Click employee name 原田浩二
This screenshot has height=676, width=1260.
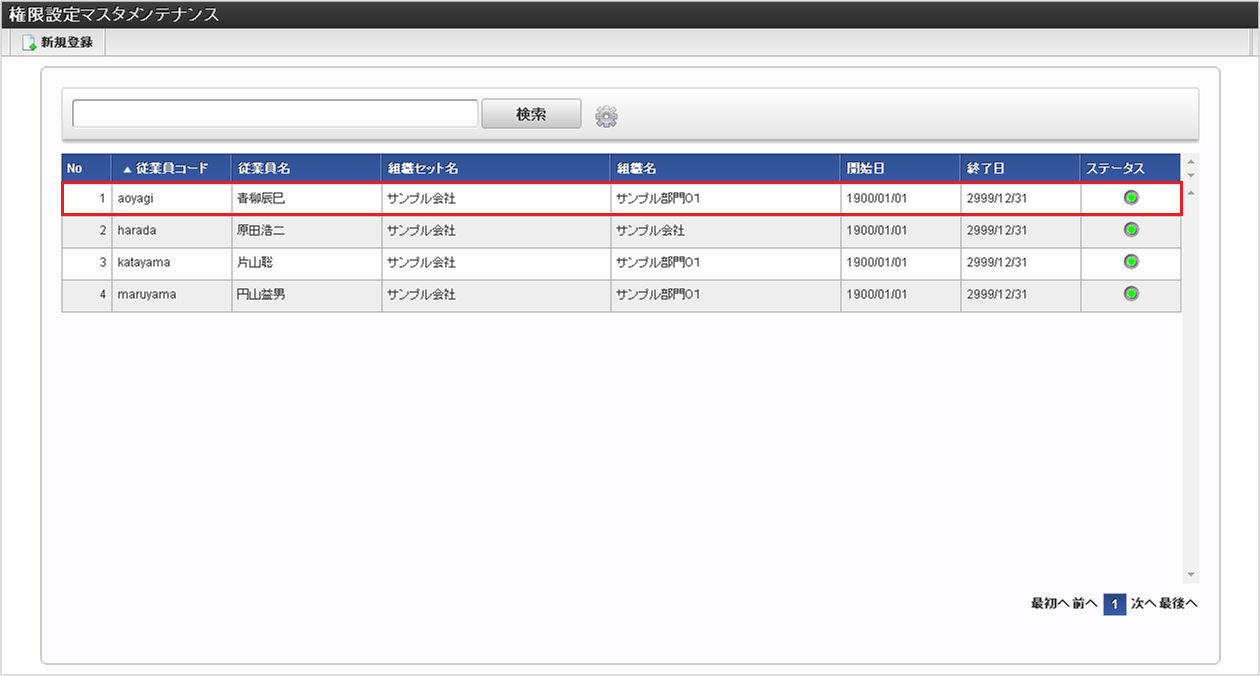(x=261, y=230)
